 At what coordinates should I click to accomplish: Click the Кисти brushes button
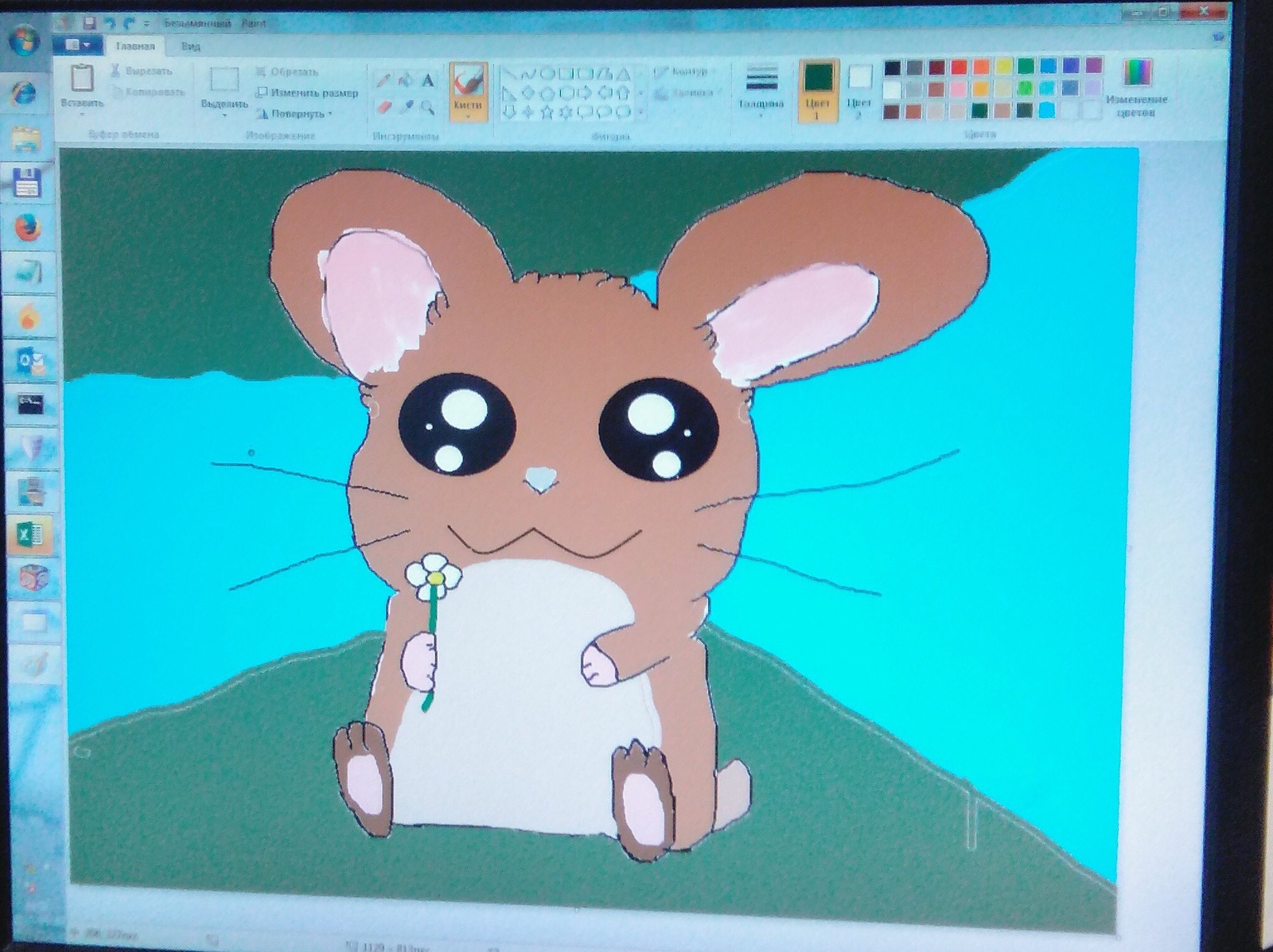468,92
